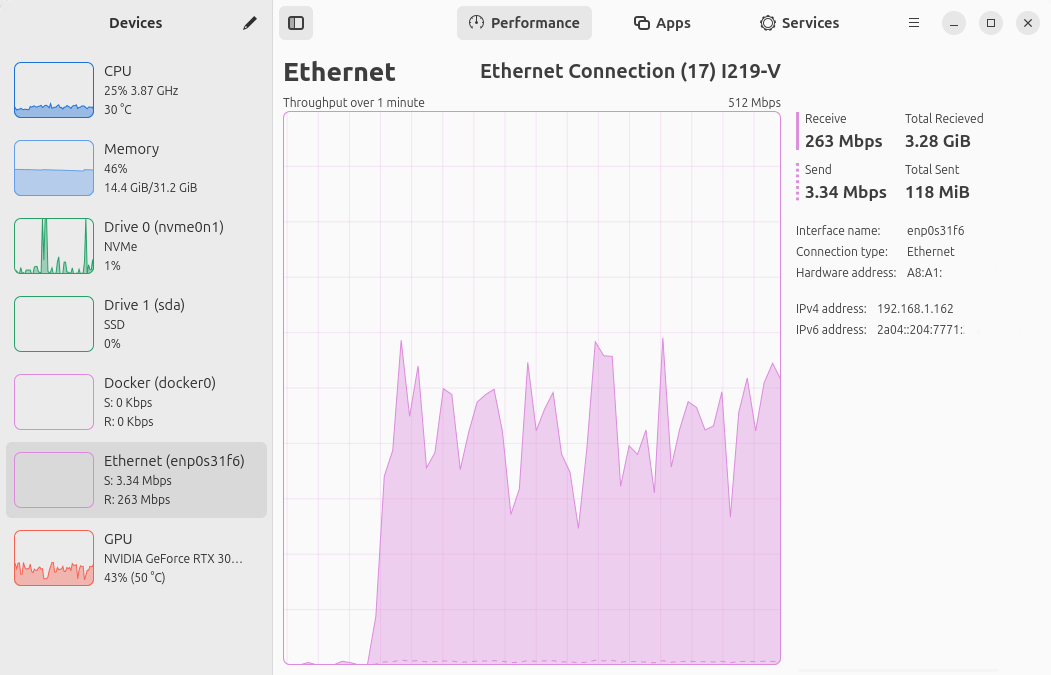Select the Performance tab
This screenshot has height=675, width=1051.
pyautogui.click(x=524, y=23)
